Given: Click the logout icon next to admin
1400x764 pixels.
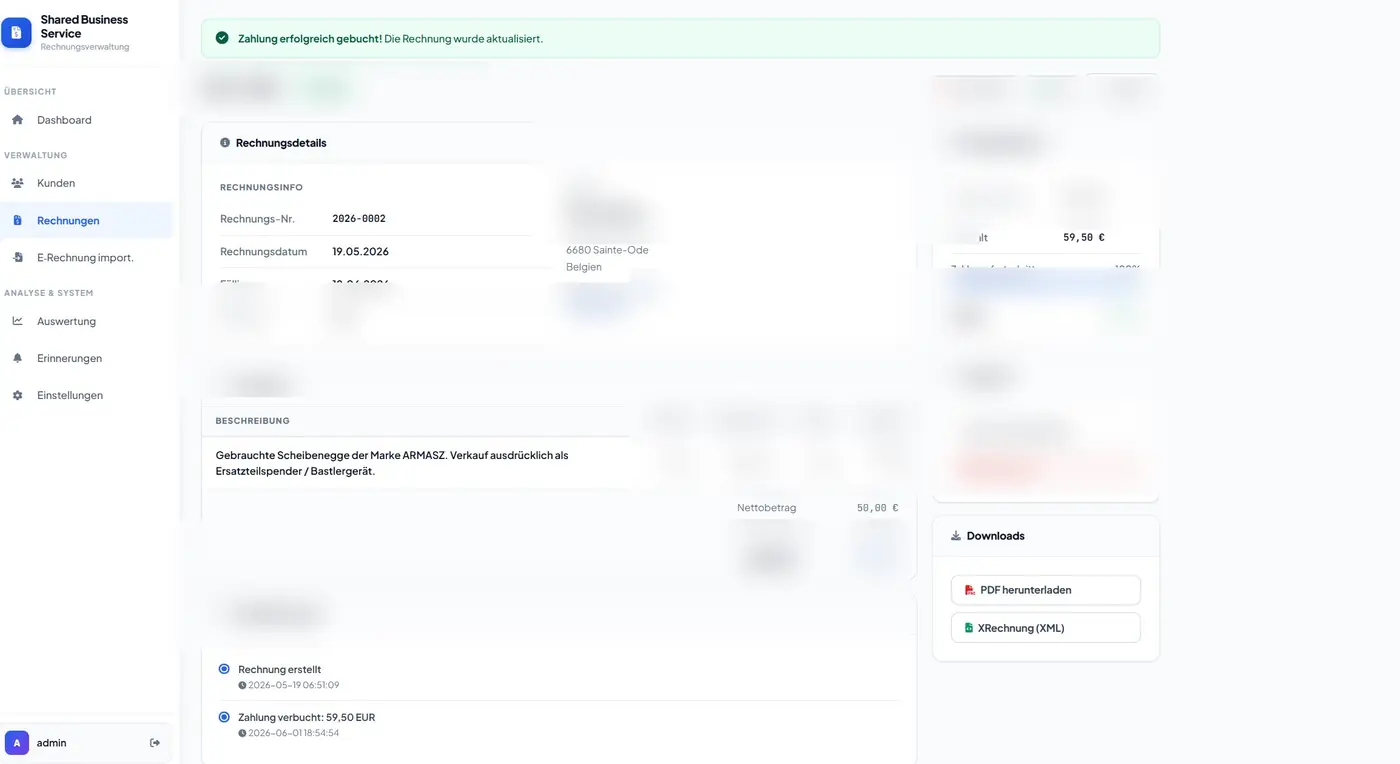Looking at the screenshot, I should tap(155, 743).
